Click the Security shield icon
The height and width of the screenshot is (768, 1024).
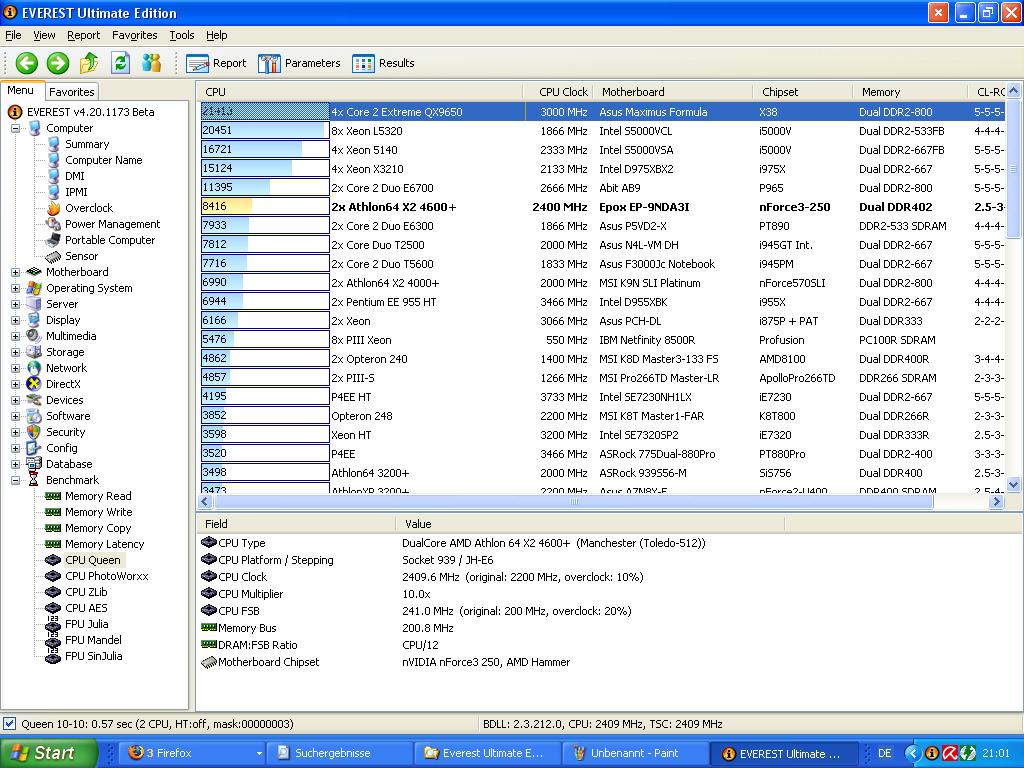click(x=34, y=432)
